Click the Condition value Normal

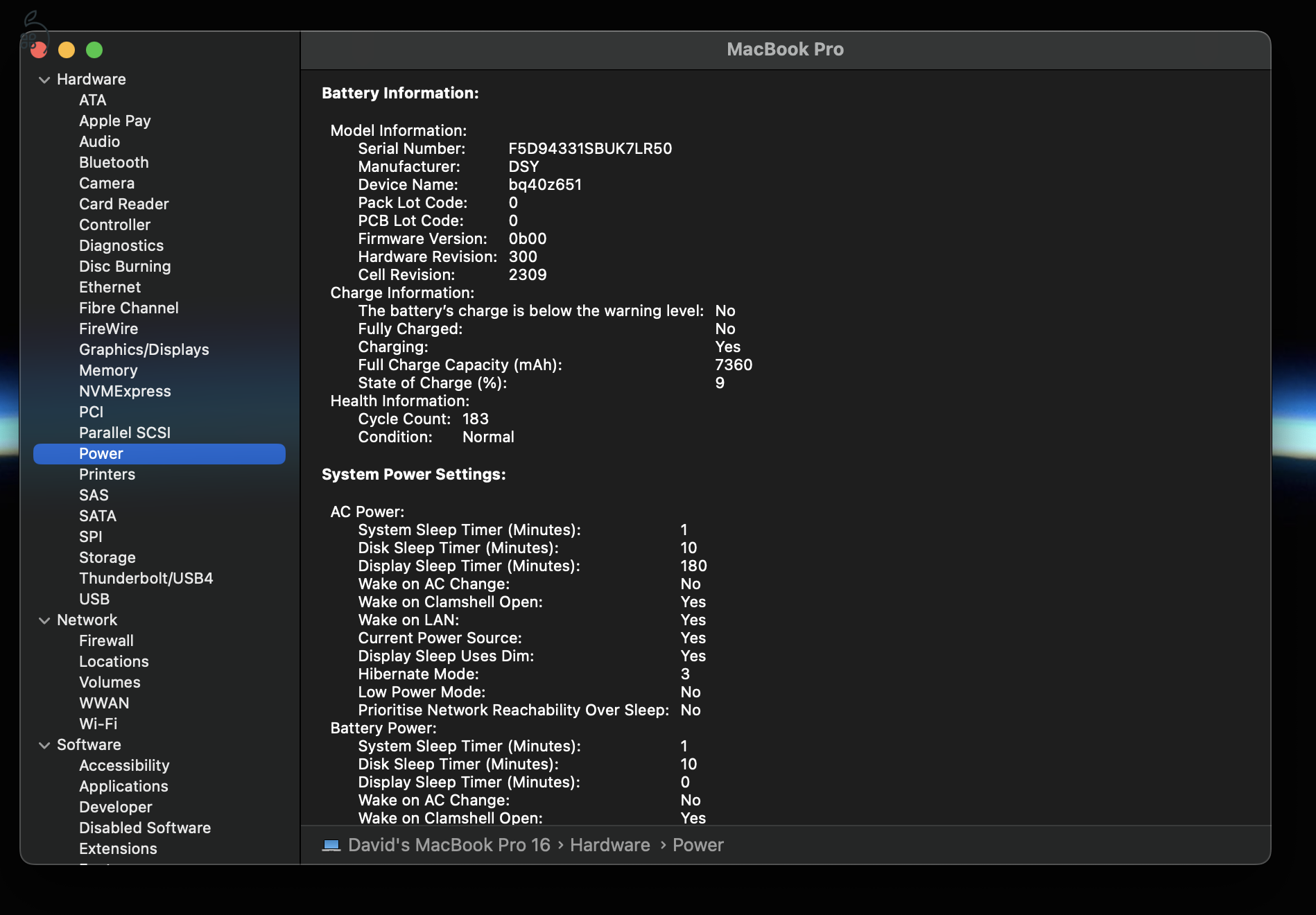(x=488, y=437)
